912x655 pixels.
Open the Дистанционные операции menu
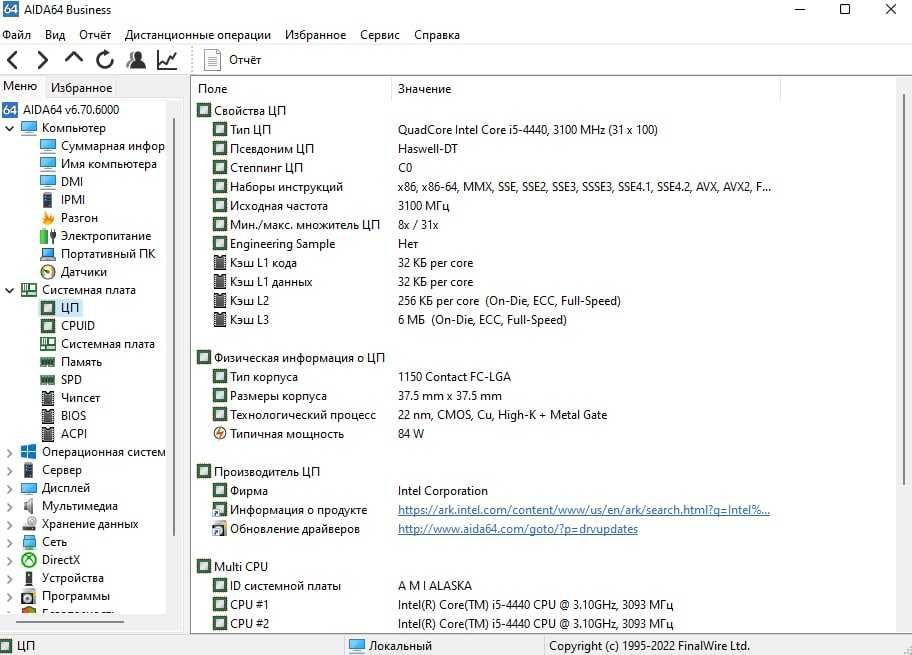tap(198, 35)
